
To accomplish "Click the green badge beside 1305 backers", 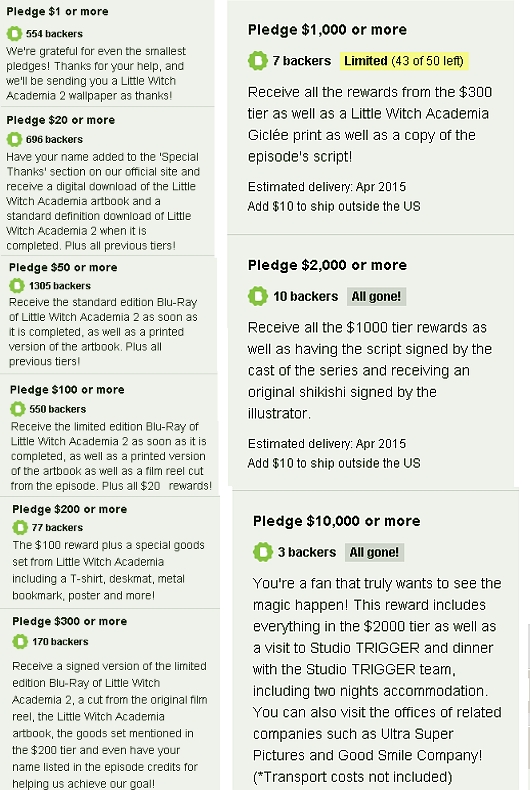I will click(x=17, y=286).
